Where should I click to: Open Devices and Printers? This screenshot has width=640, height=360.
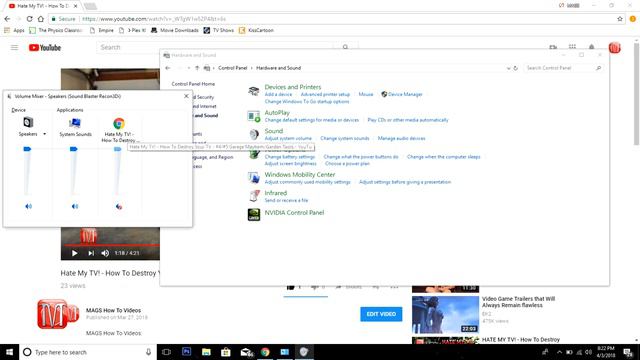(293, 87)
